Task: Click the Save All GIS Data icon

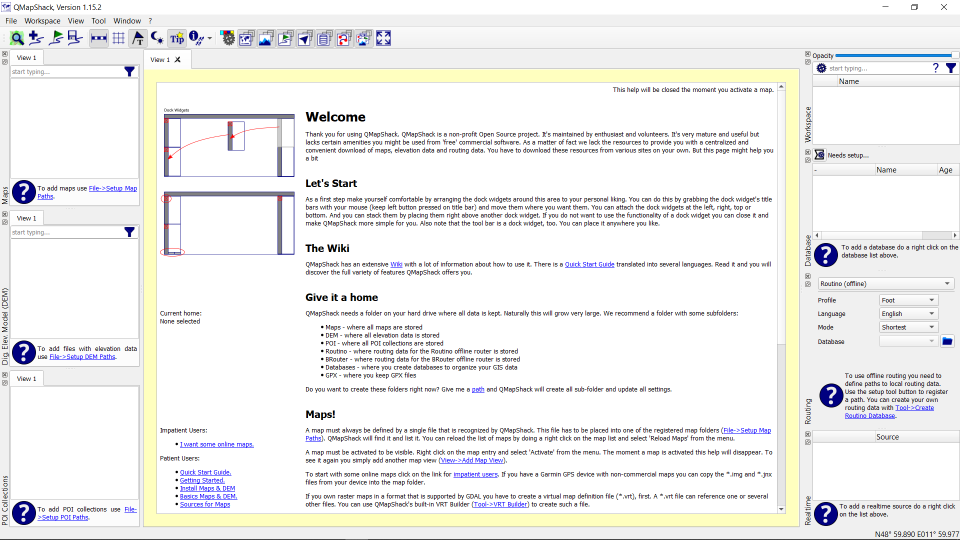Action: coord(75,39)
